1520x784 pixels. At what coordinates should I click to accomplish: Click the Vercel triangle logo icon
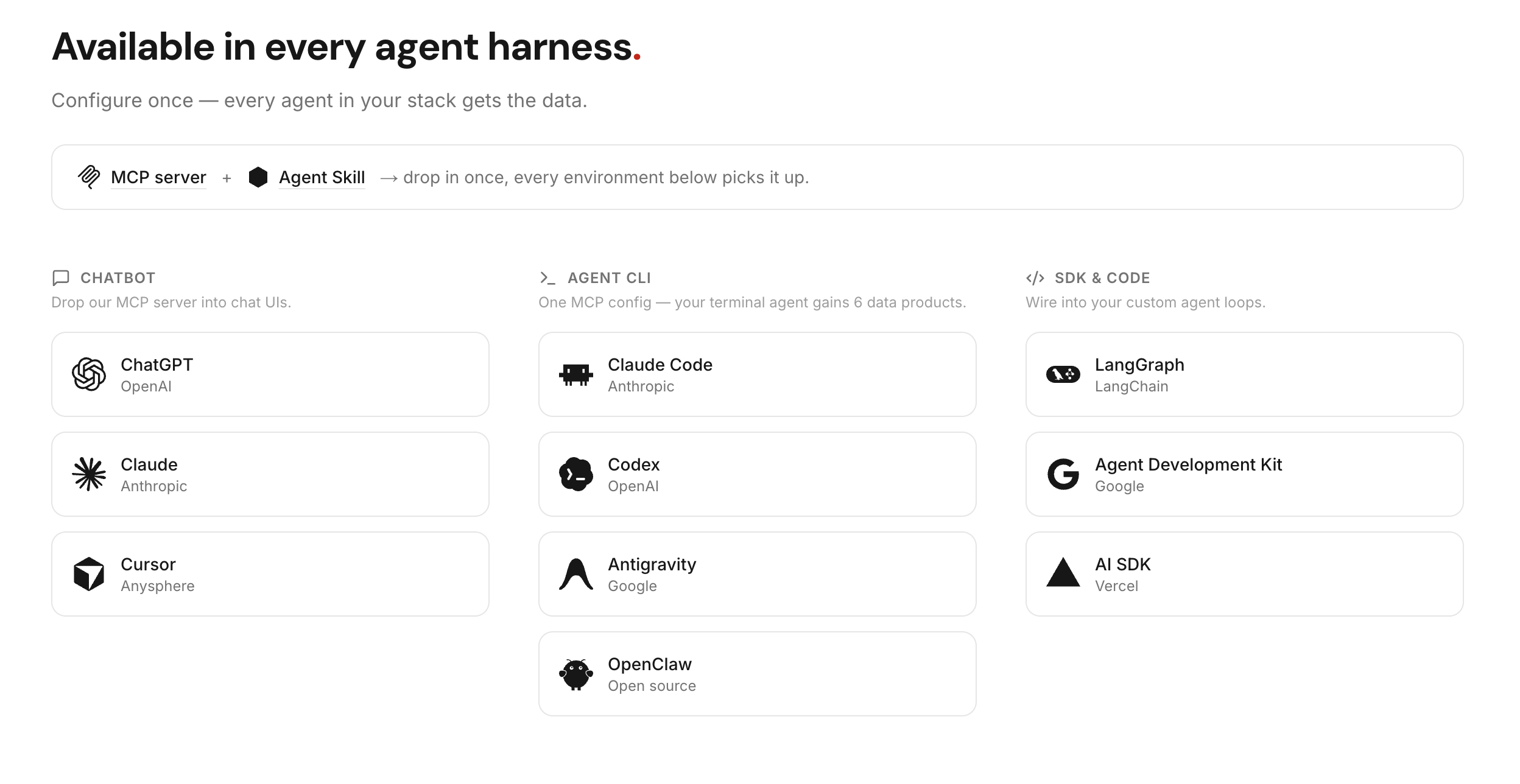click(x=1063, y=572)
